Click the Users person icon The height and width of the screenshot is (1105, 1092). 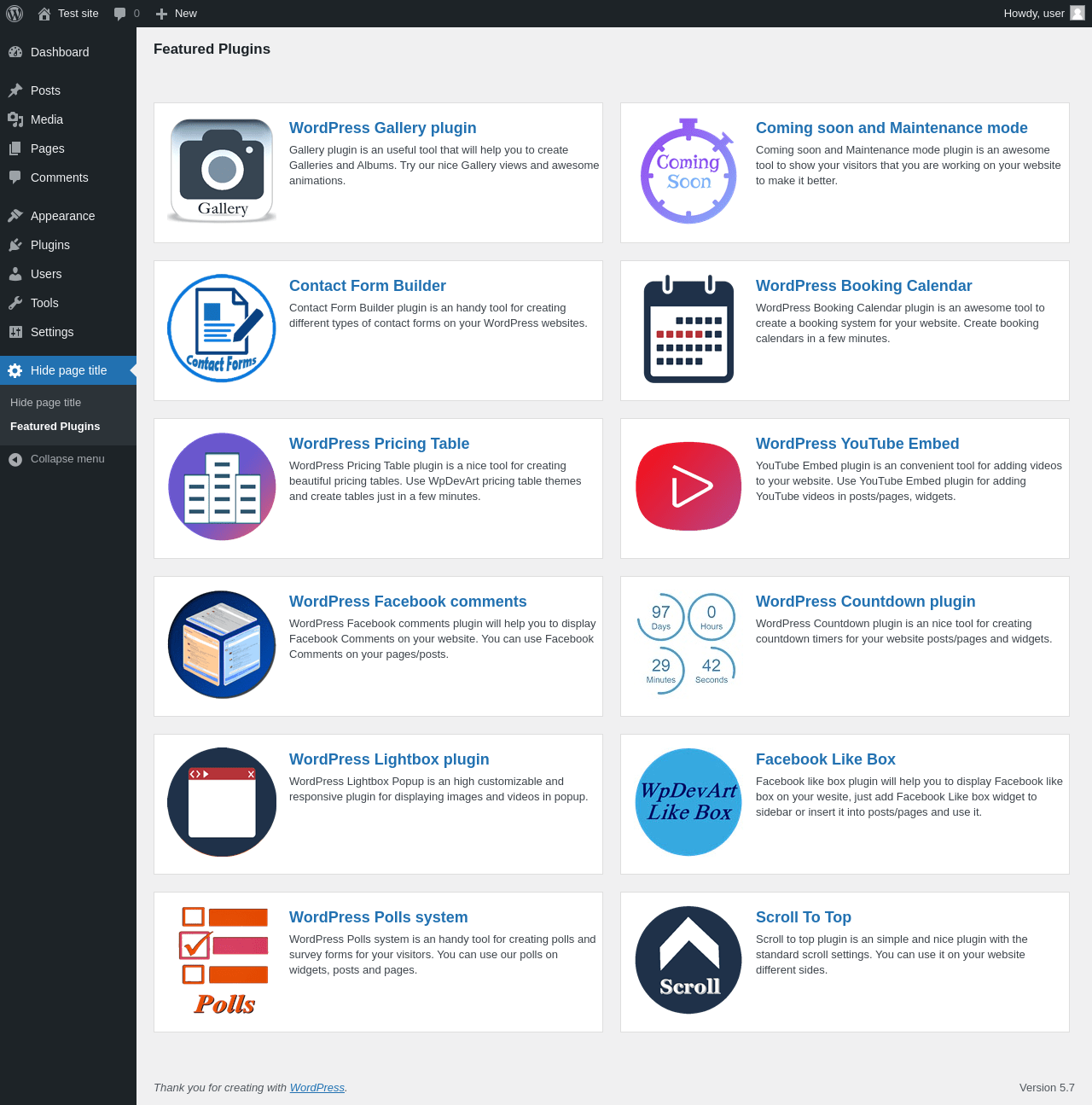[15, 274]
